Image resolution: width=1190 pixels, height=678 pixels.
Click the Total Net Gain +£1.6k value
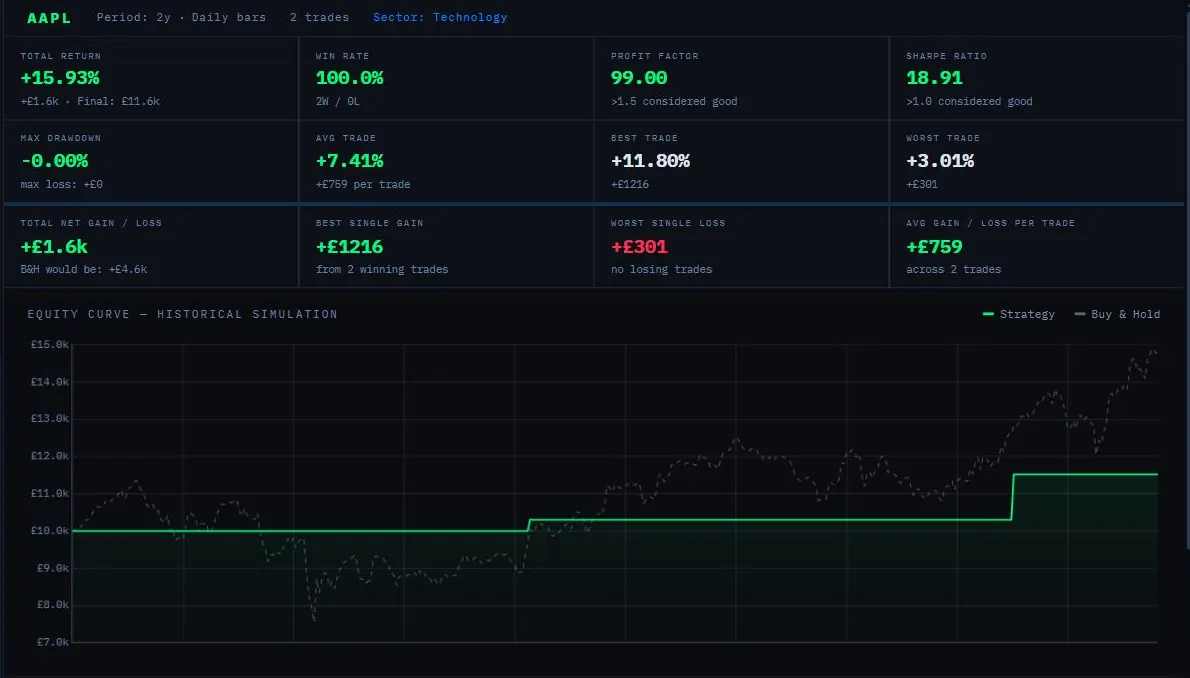coord(54,246)
